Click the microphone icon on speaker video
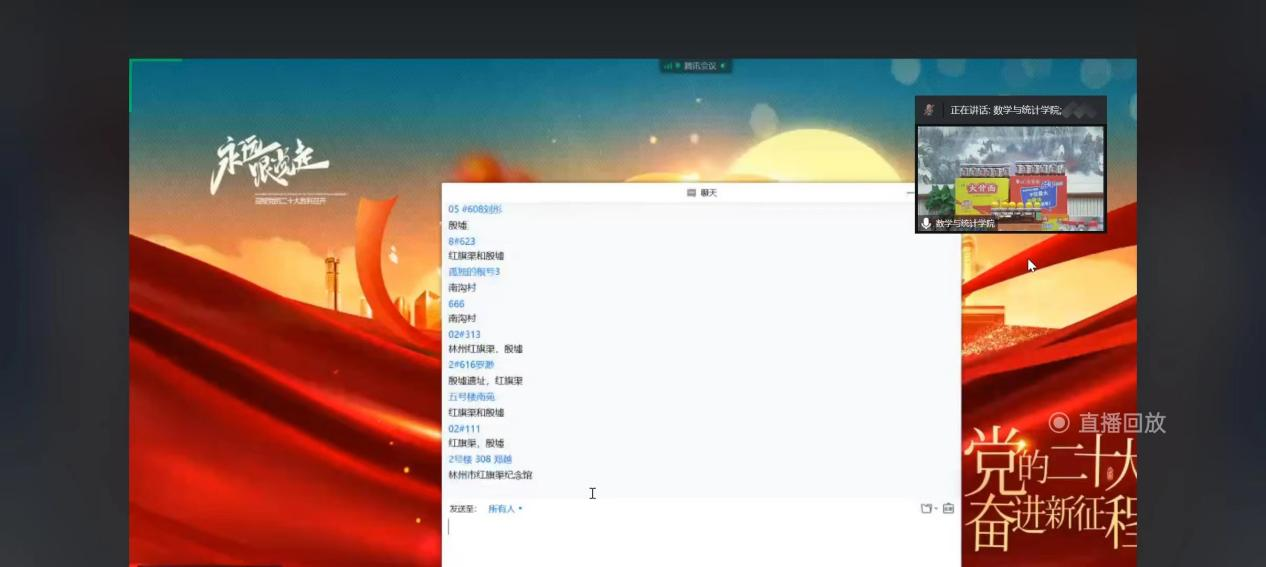1266x567 pixels. pos(926,223)
